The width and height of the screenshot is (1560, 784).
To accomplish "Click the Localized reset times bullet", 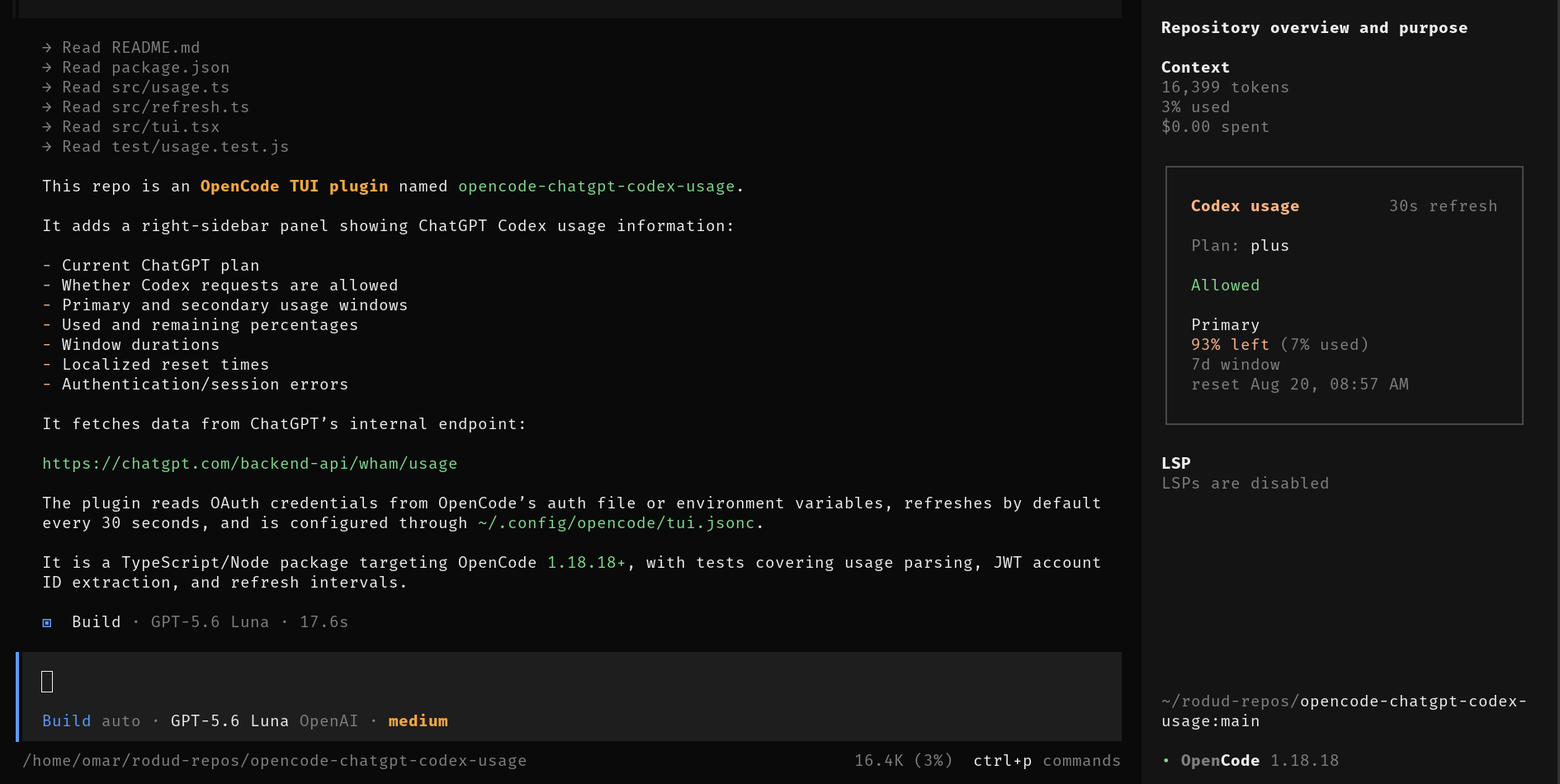I will (156, 365).
